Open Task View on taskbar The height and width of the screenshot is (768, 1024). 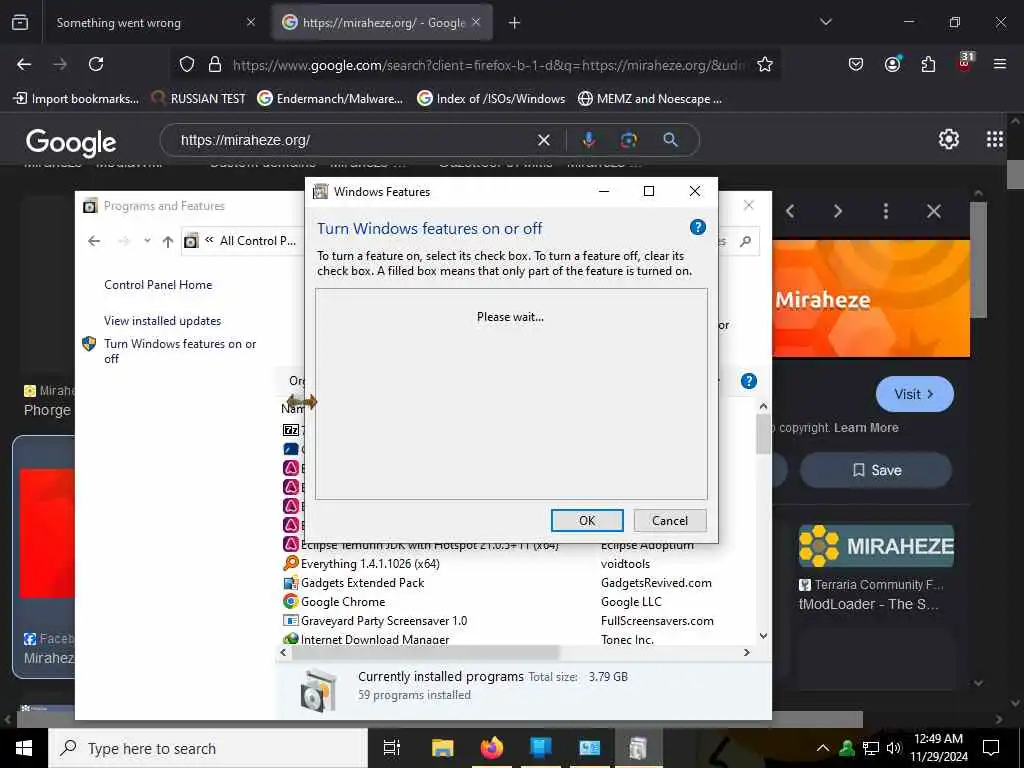click(392, 748)
